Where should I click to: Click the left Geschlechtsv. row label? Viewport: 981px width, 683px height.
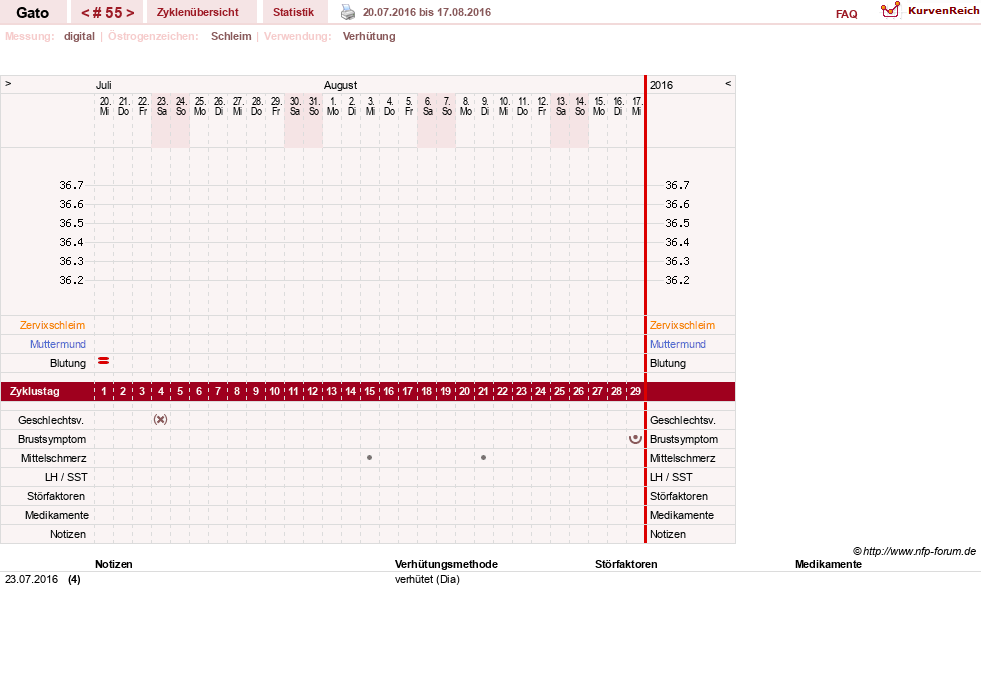point(51,420)
